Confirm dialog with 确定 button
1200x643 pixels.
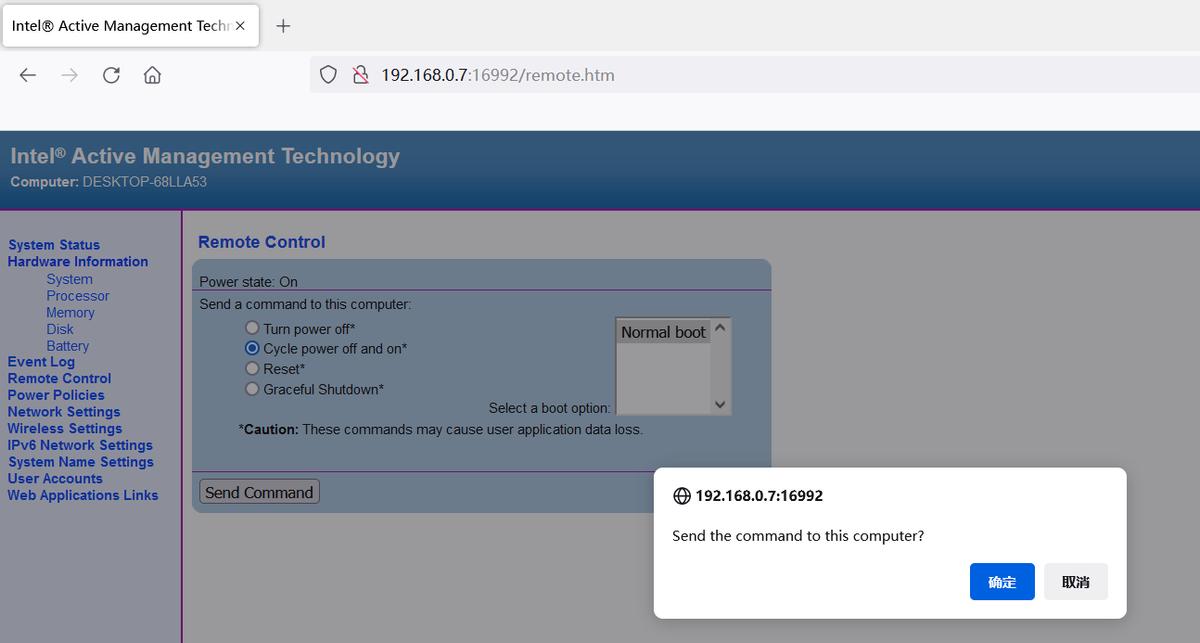point(1002,582)
